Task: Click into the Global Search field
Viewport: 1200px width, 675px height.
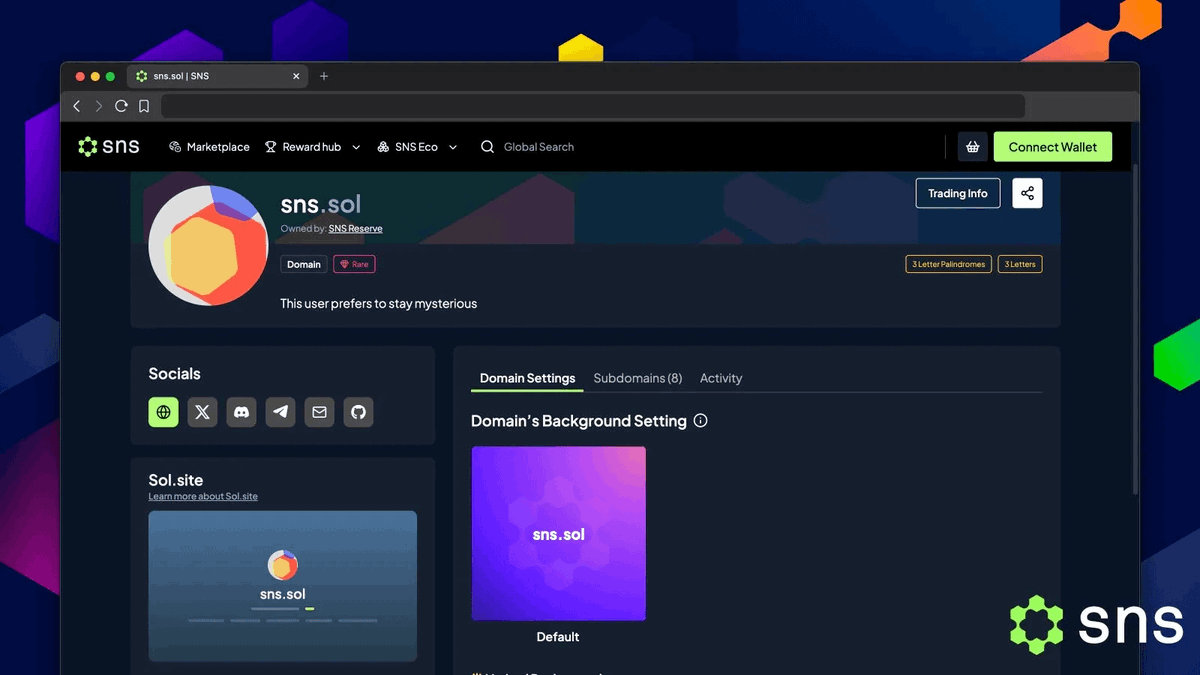Action: tap(539, 147)
